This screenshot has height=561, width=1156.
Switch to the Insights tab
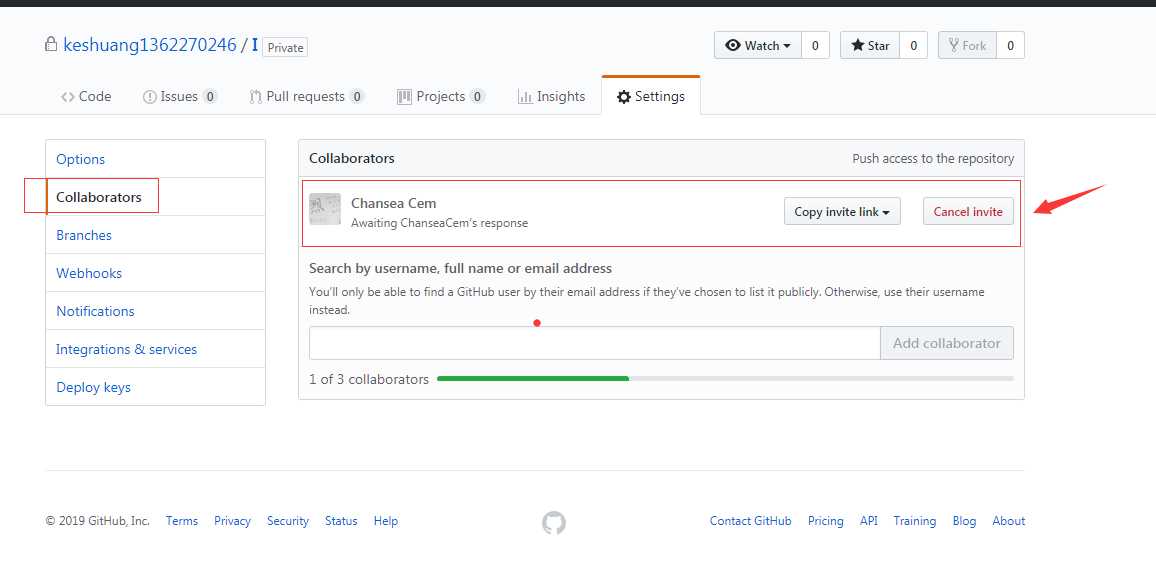tap(551, 97)
